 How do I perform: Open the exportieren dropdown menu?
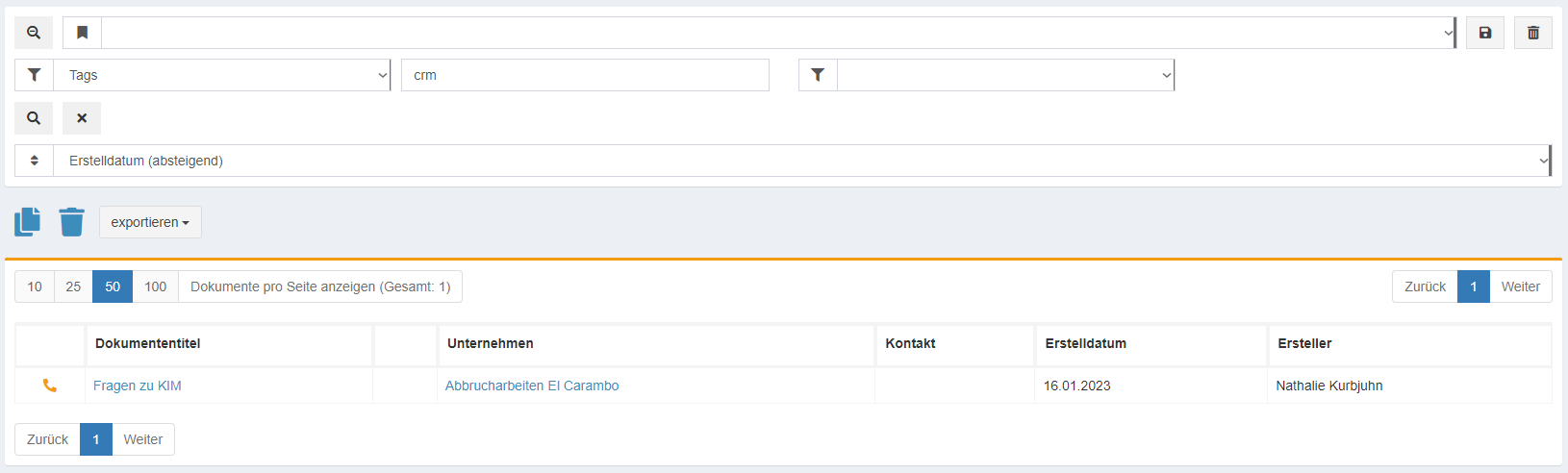(150, 222)
